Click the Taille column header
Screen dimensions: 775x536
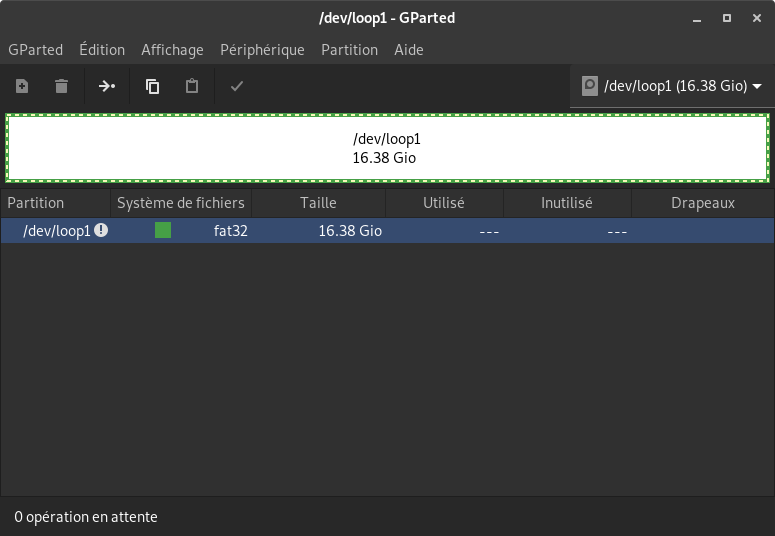[x=318, y=203]
